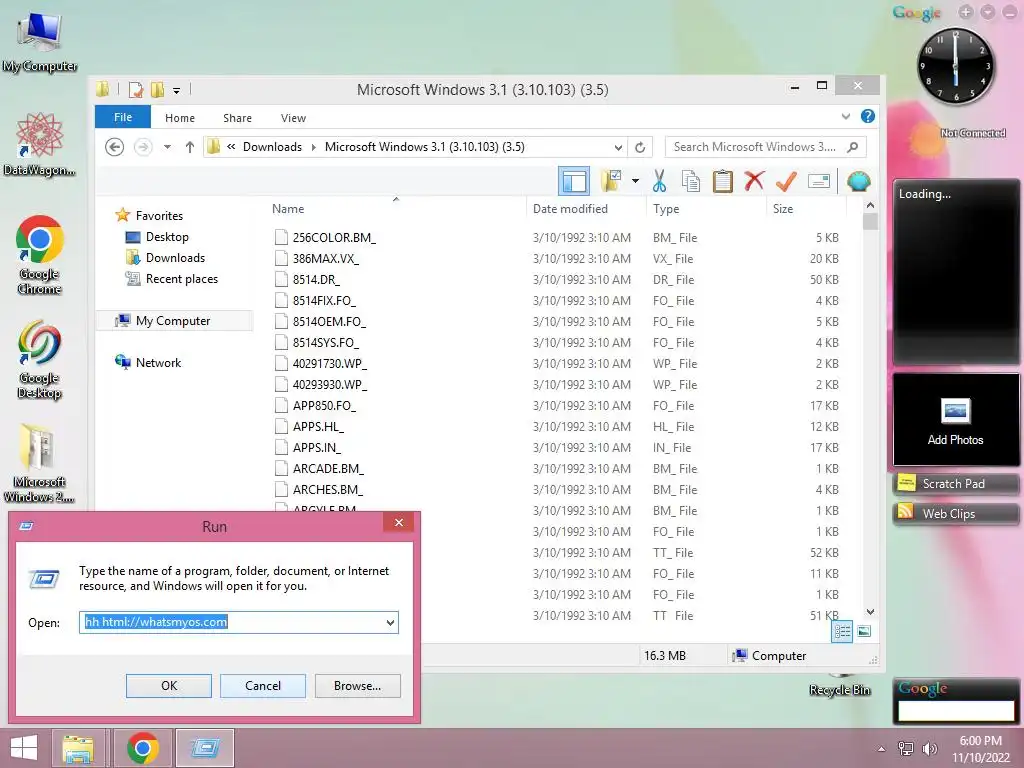Expand the ribbon with the chevron

[x=846, y=116]
